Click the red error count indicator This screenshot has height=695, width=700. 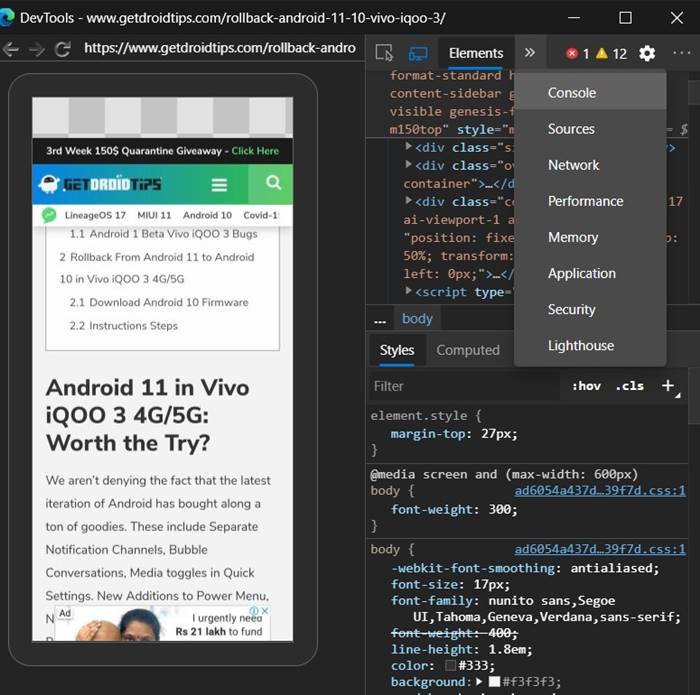coord(577,54)
